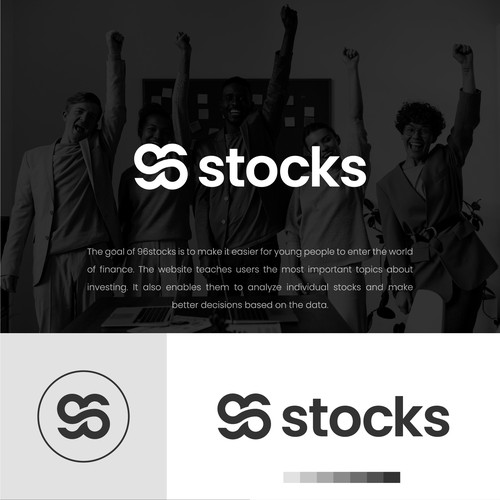500x500 pixels.
Task: Click the white 96 logo mark in hero
Action: point(161,167)
